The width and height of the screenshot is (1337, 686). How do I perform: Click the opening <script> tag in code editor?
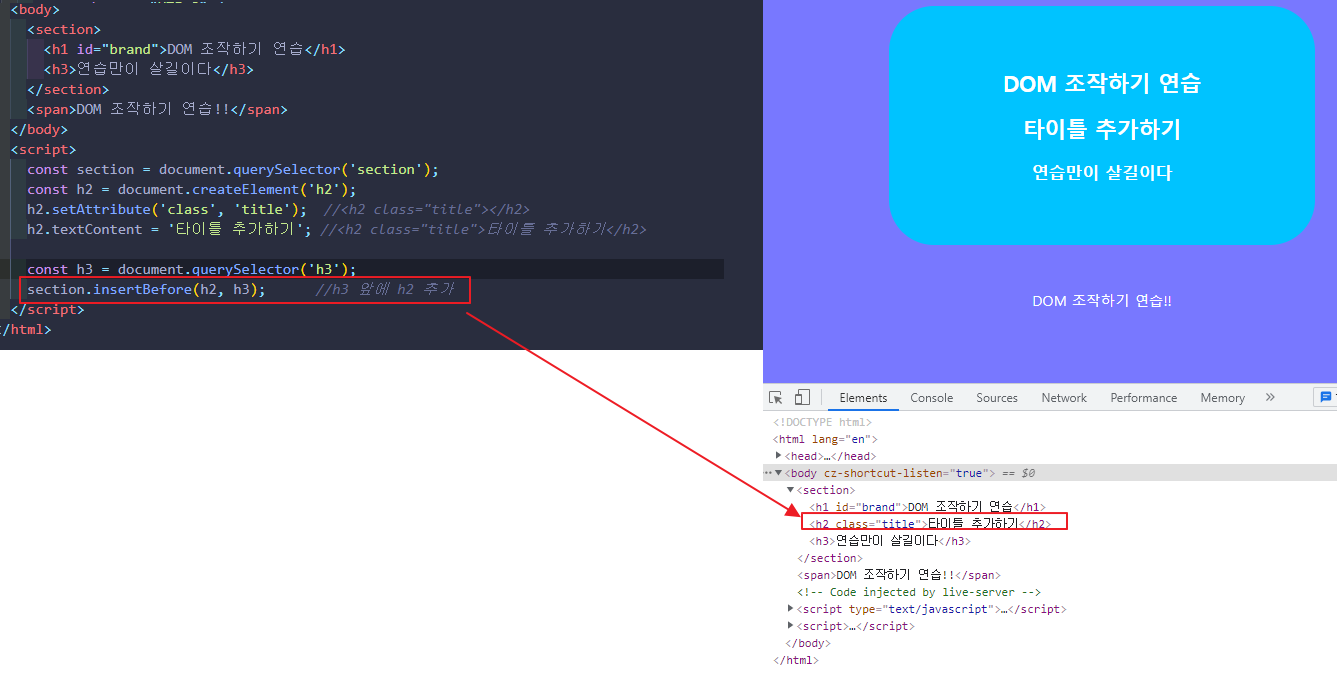click(x=43, y=149)
